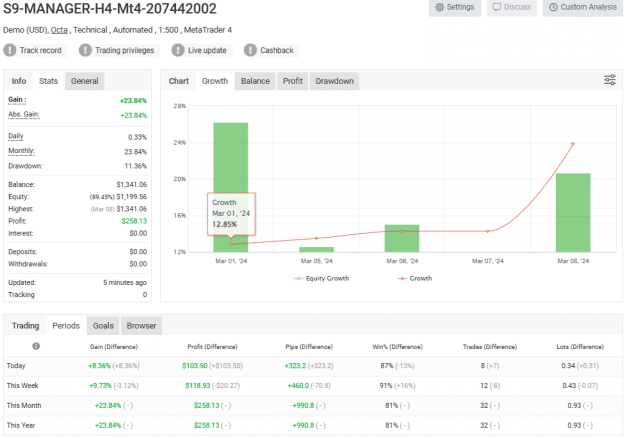The height and width of the screenshot is (438, 625).
Task: Follow the Octa broker link
Action: click(59, 30)
